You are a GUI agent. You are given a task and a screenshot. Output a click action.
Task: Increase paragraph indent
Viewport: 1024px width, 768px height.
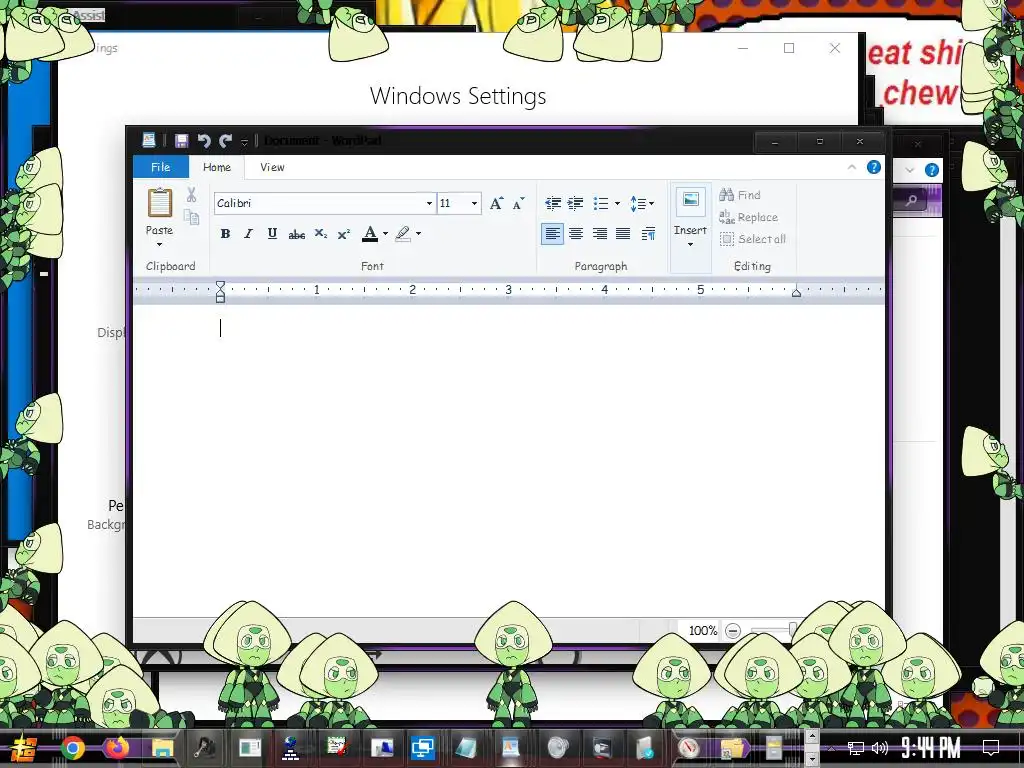coord(575,203)
